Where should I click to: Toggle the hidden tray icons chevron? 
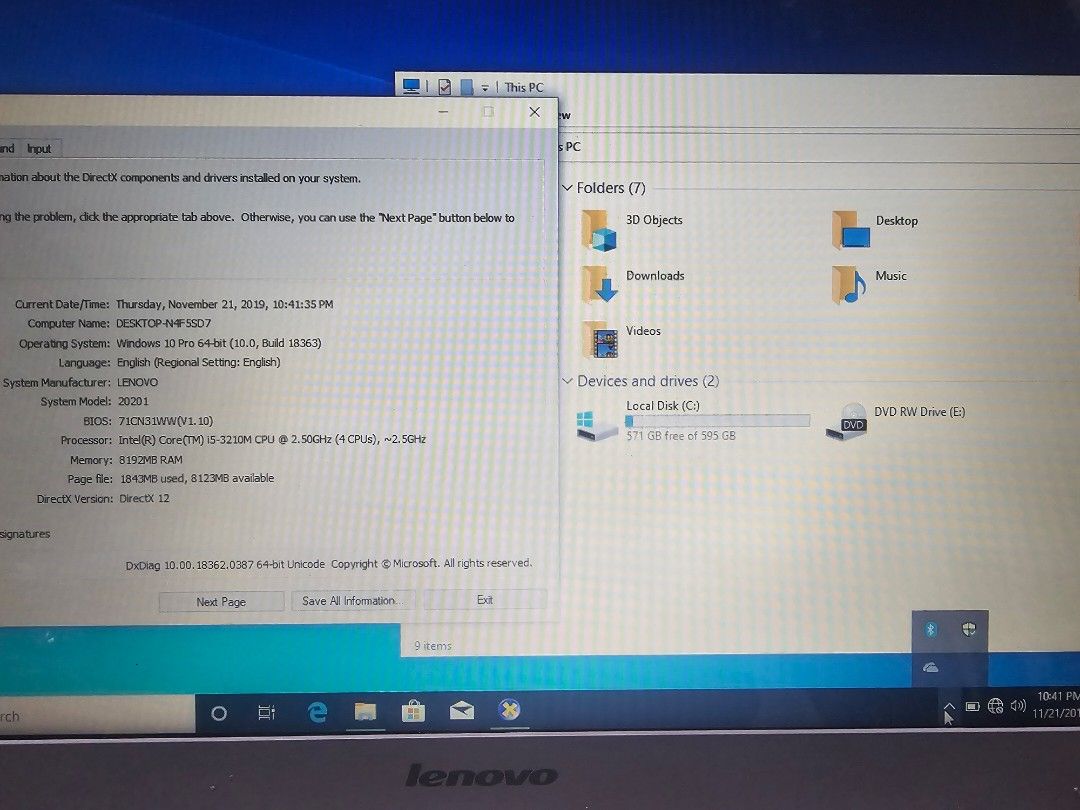click(x=949, y=707)
